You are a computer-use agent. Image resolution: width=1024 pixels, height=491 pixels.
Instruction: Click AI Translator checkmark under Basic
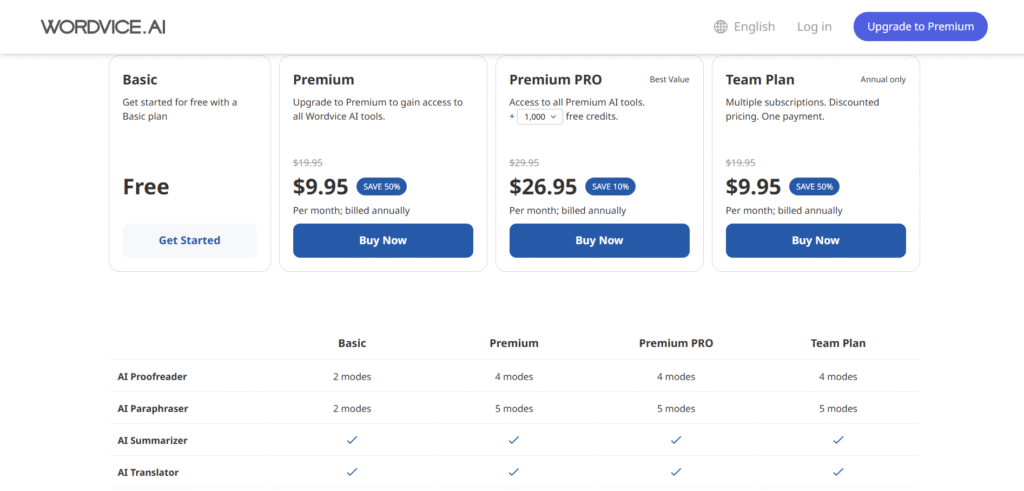point(352,471)
